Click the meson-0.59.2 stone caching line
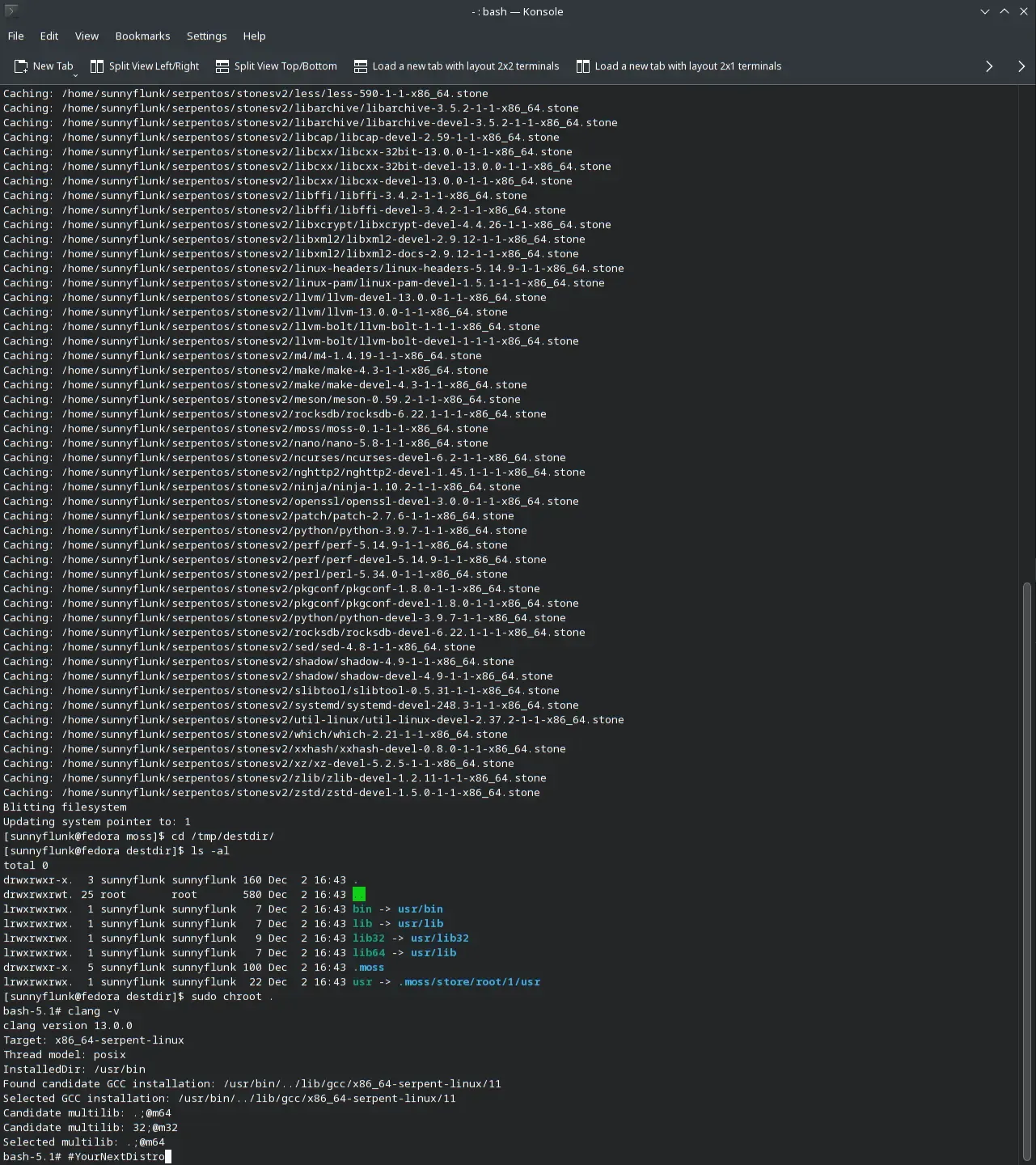1036x1165 pixels. [x=262, y=400]
